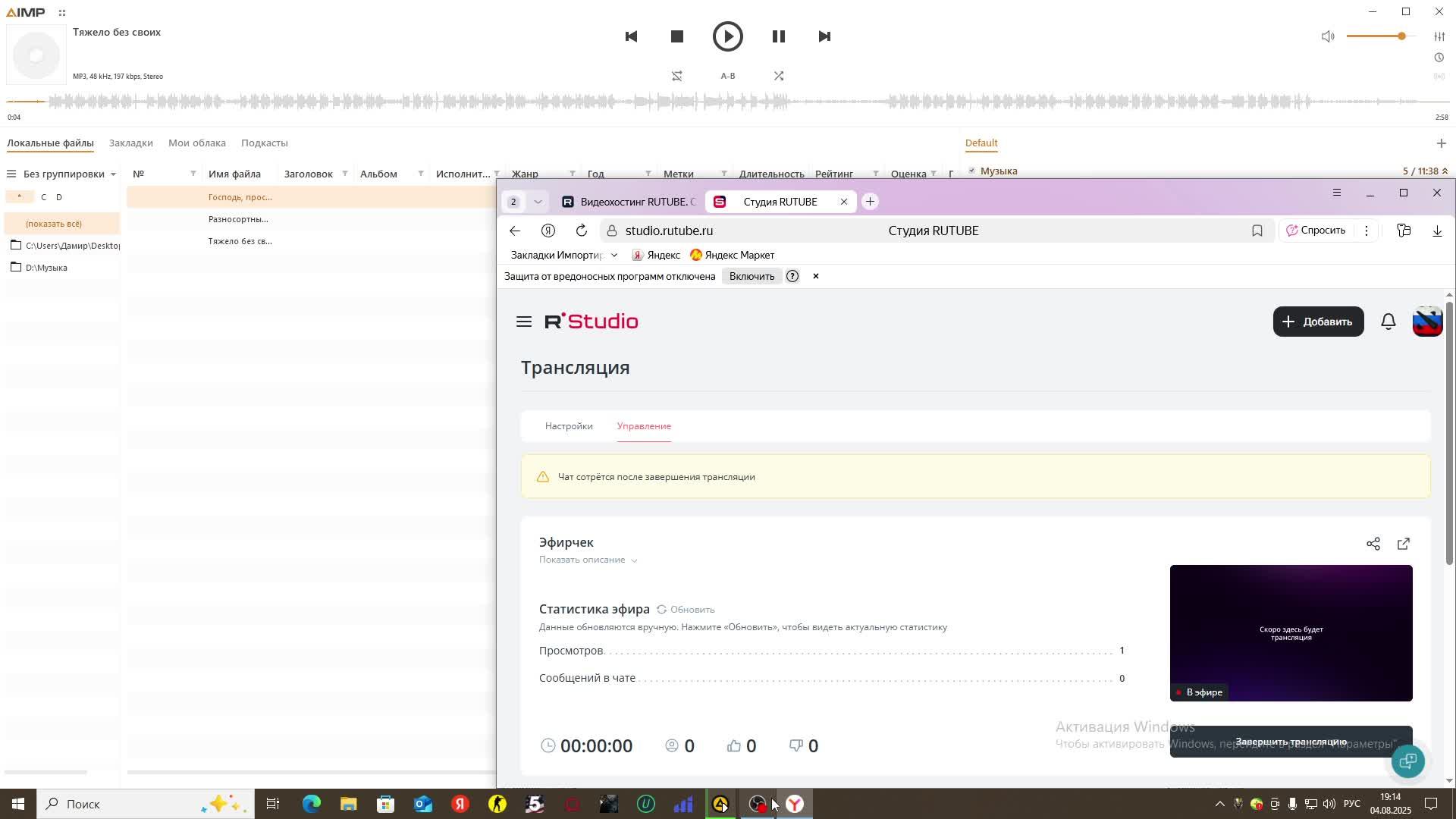1456x819 pixels.
Task: Click Обновить to refresh statistics
Action: click(x=686, y=610)
